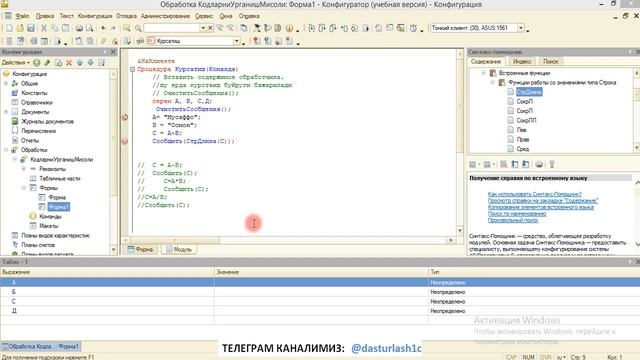Select Справочники in the configuration tree

tap(37, 102)
